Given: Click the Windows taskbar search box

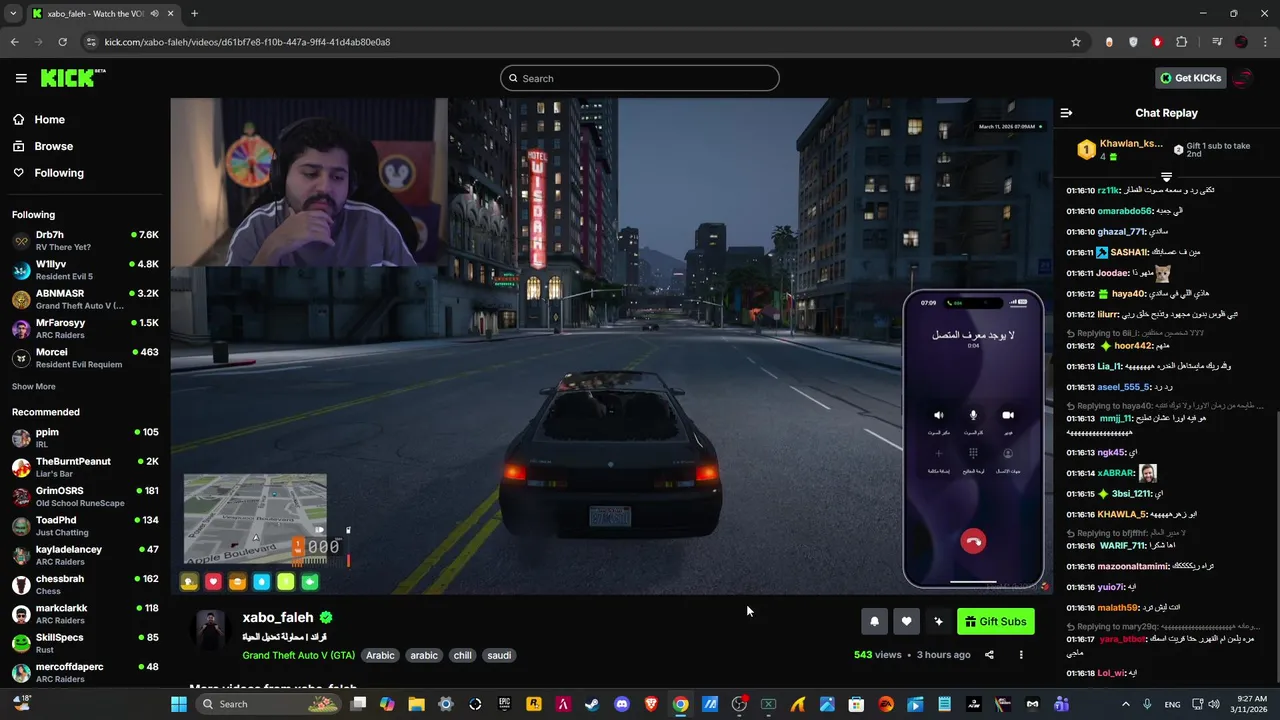Looking at the screenshot, I should [269, 704].
